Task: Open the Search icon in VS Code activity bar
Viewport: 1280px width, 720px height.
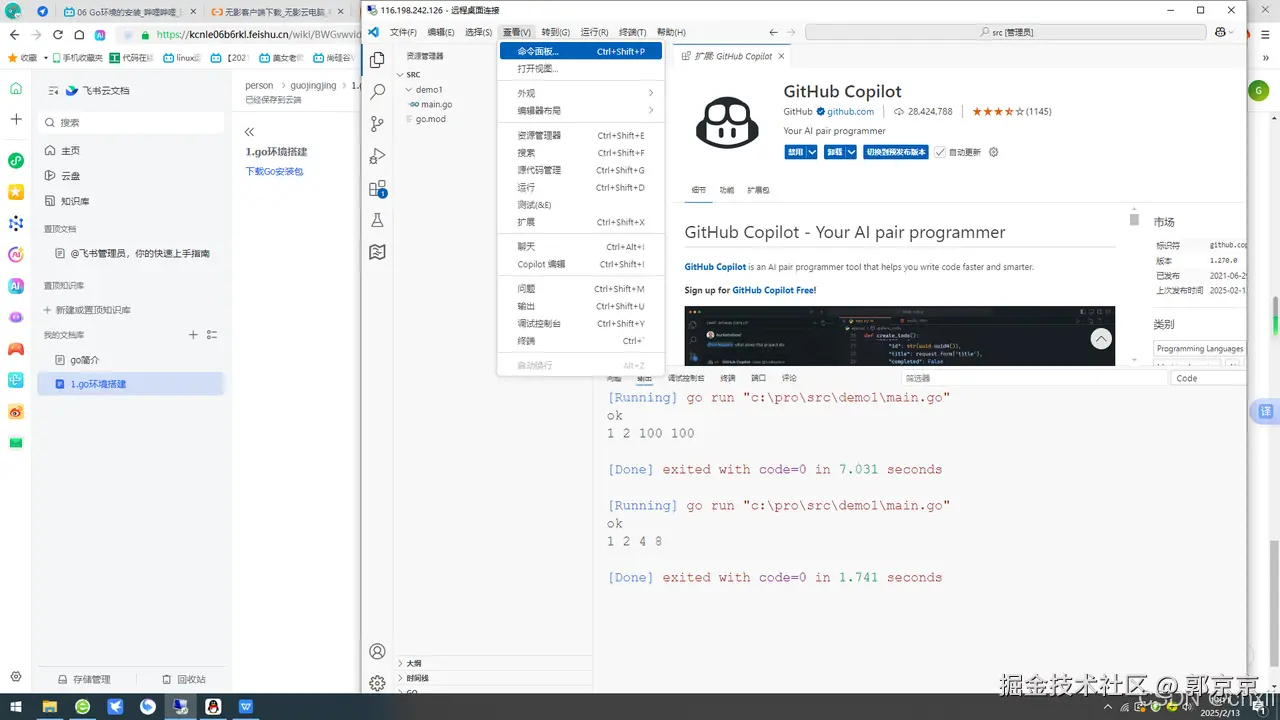Action: point(377,92)
